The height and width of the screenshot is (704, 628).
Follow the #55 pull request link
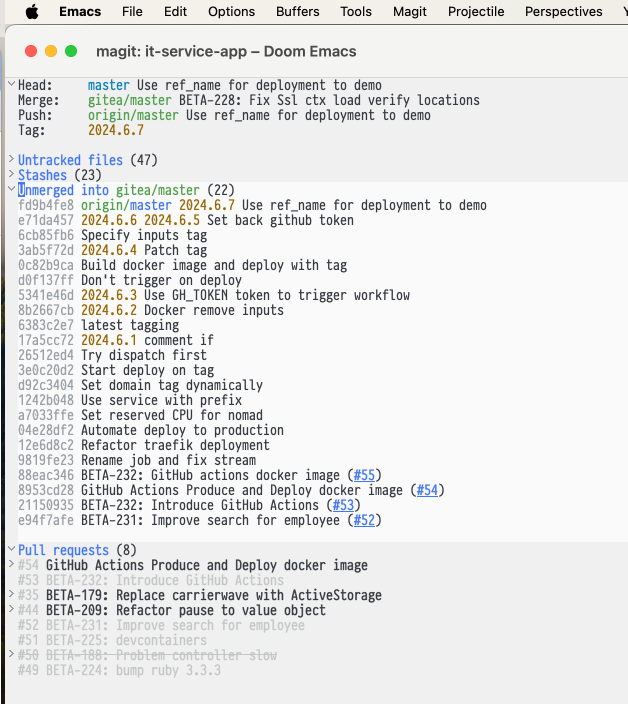click(x=364, y=475)
